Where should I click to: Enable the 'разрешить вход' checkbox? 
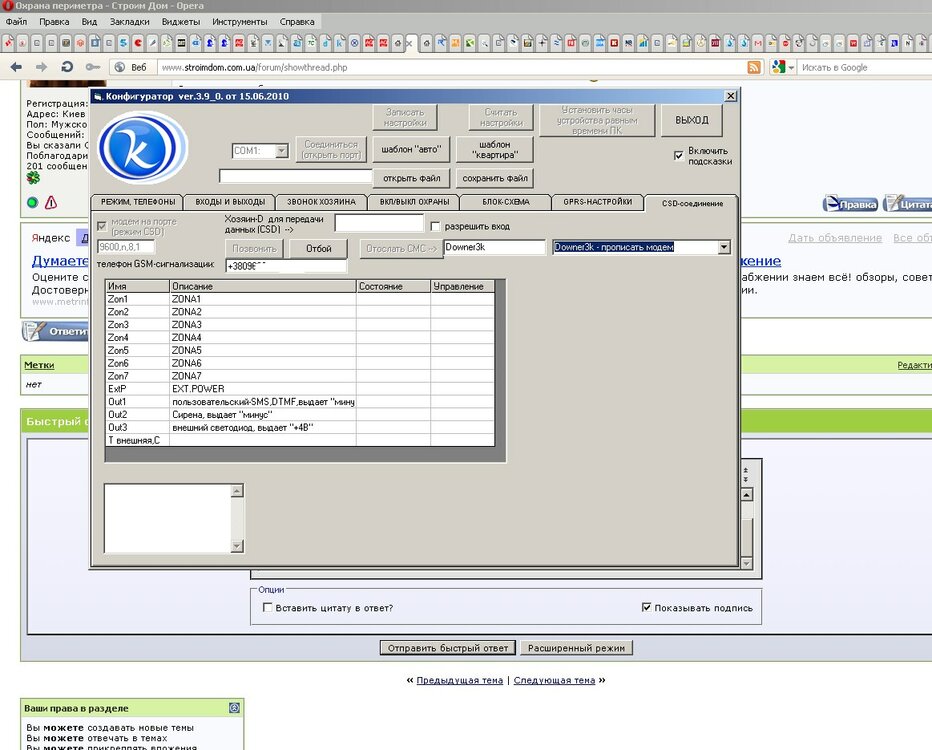pos(435,227)
